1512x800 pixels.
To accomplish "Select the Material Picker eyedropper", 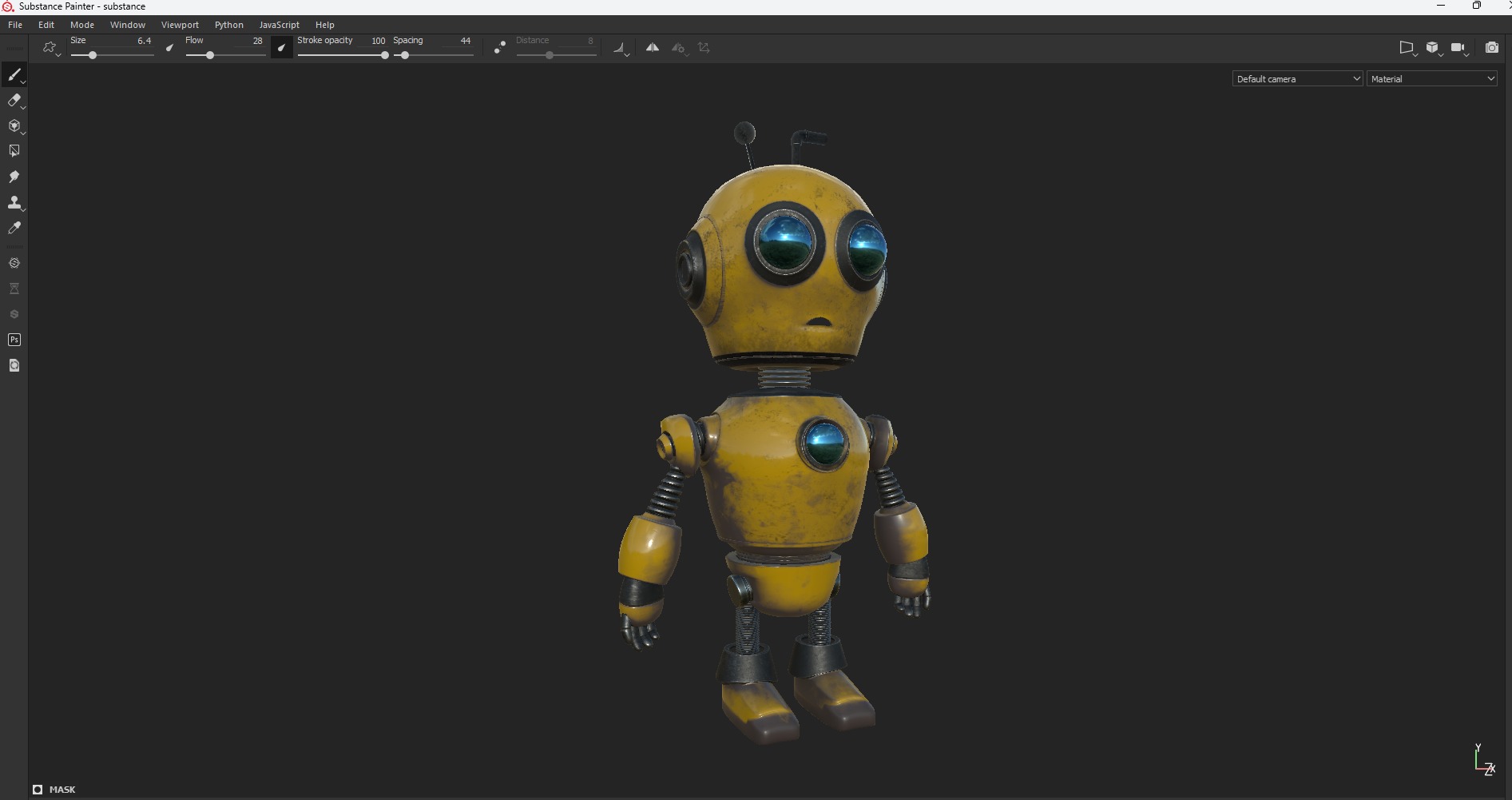I will (x=14, y=228).
